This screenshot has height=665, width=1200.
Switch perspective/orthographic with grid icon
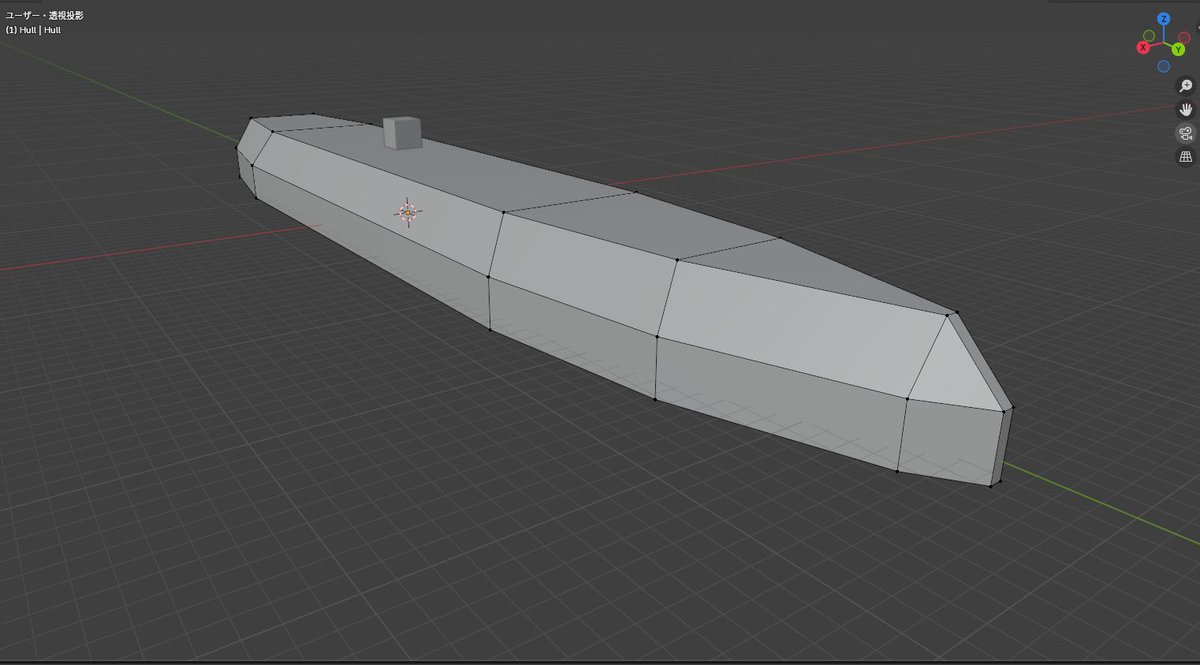(1186, 157)
